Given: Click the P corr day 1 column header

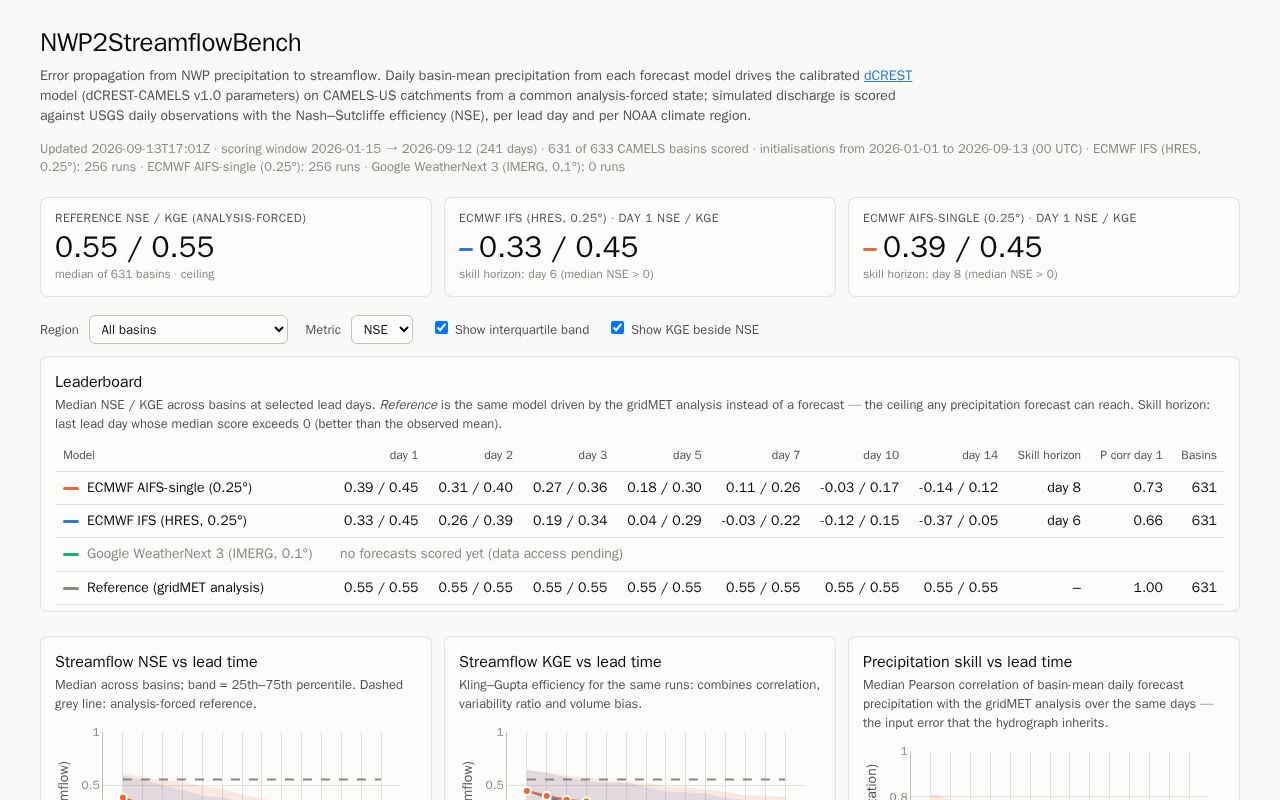Looking at the screenshot, I should [1131, 455].
